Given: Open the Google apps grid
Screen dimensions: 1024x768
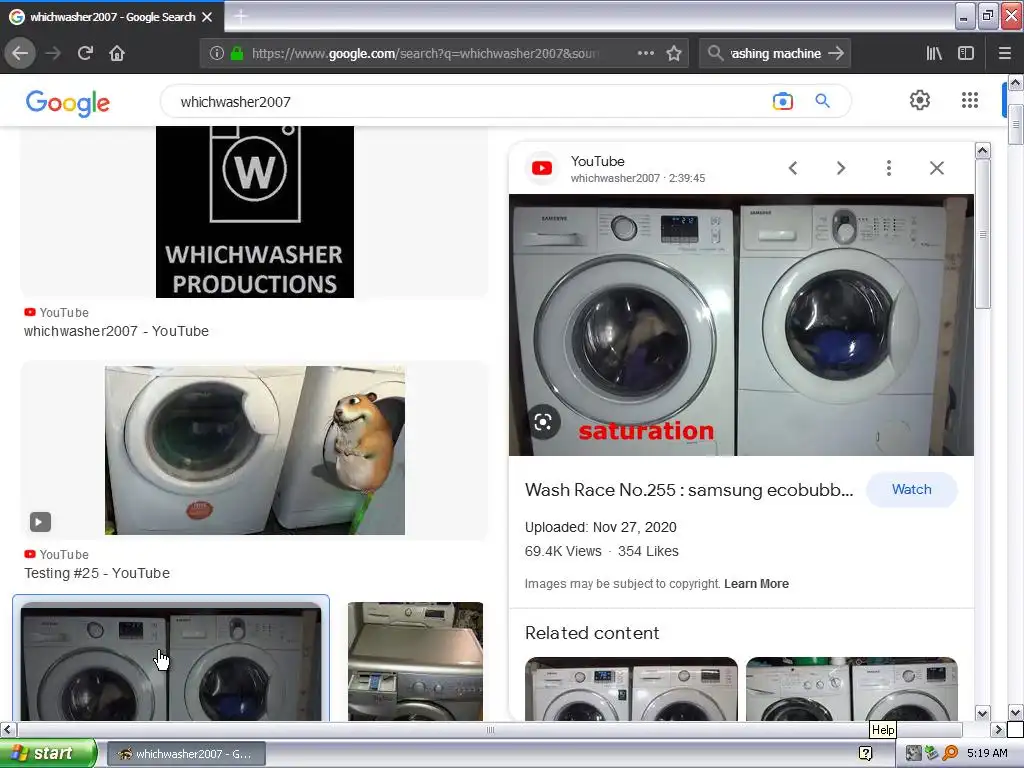Looking at the screenshot, I should 970,100.
